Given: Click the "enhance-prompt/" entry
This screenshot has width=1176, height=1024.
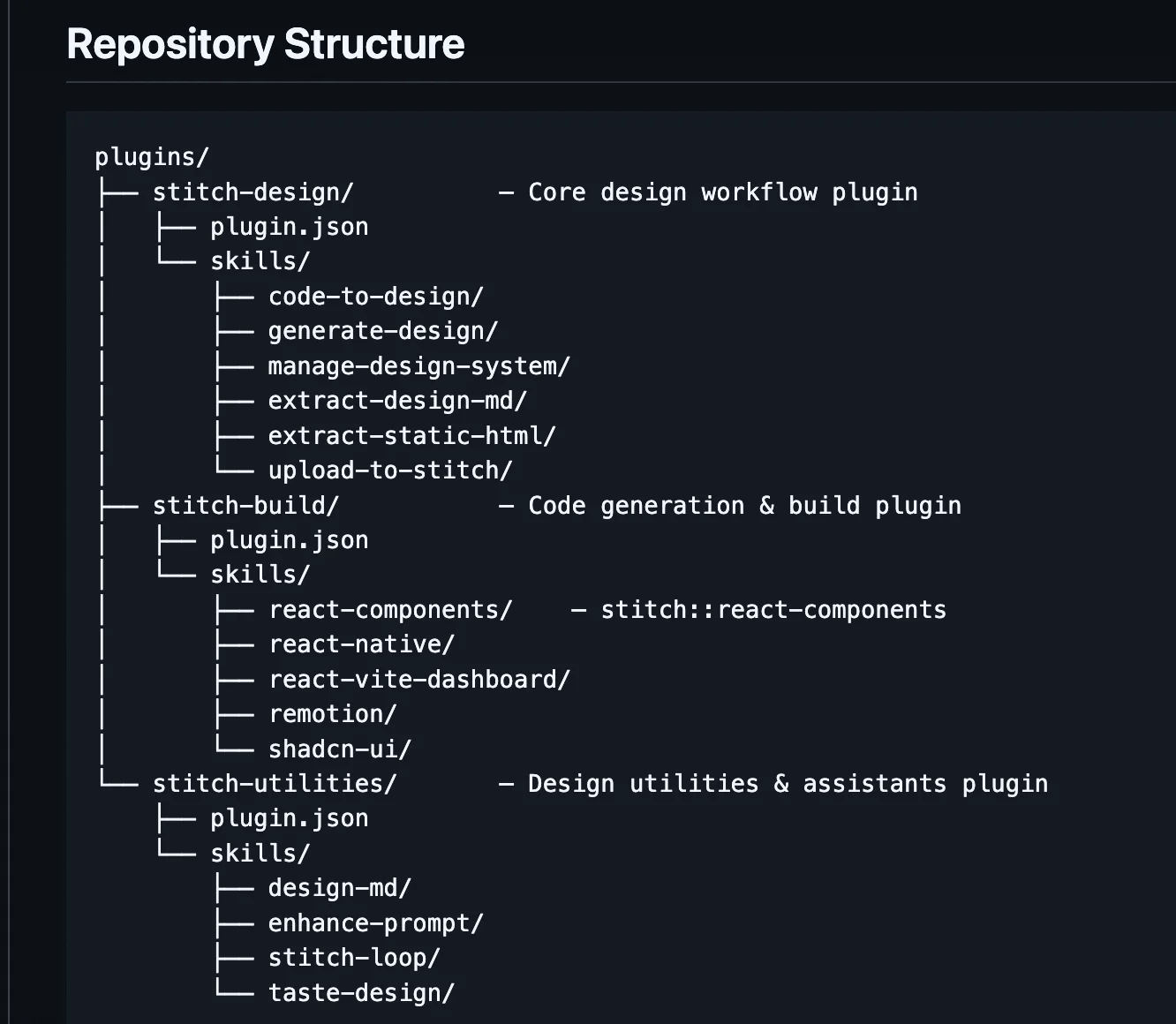Looking at the screenshot, I should [376, 923].
